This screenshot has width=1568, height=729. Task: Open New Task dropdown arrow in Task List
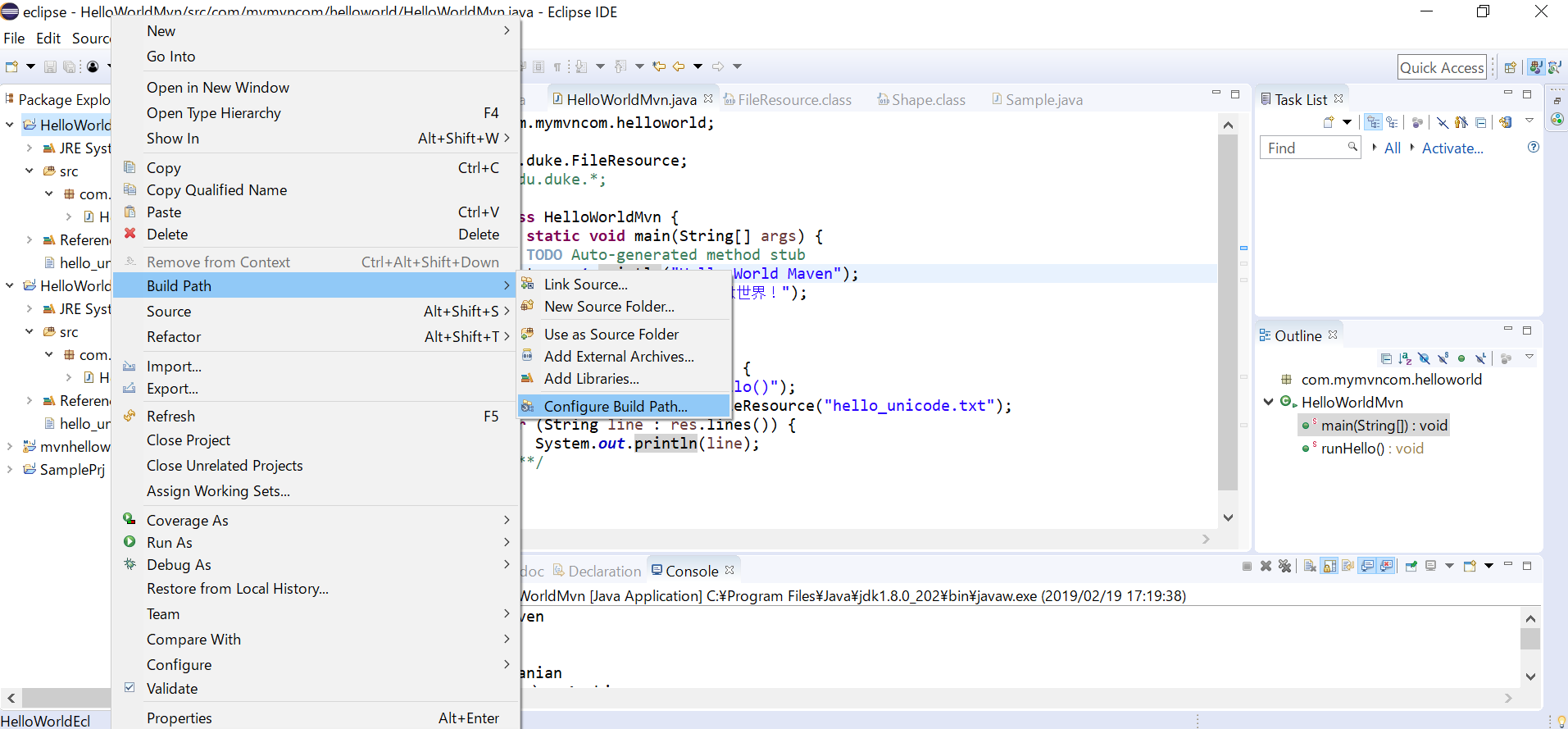[x=1347, y=122]
